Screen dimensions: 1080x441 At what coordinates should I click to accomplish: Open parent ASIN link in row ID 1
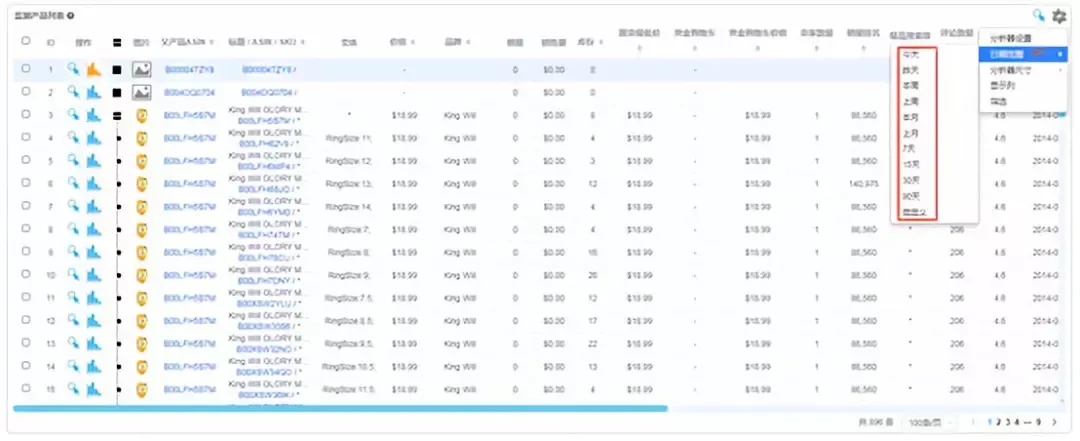[x=189, y=70]
